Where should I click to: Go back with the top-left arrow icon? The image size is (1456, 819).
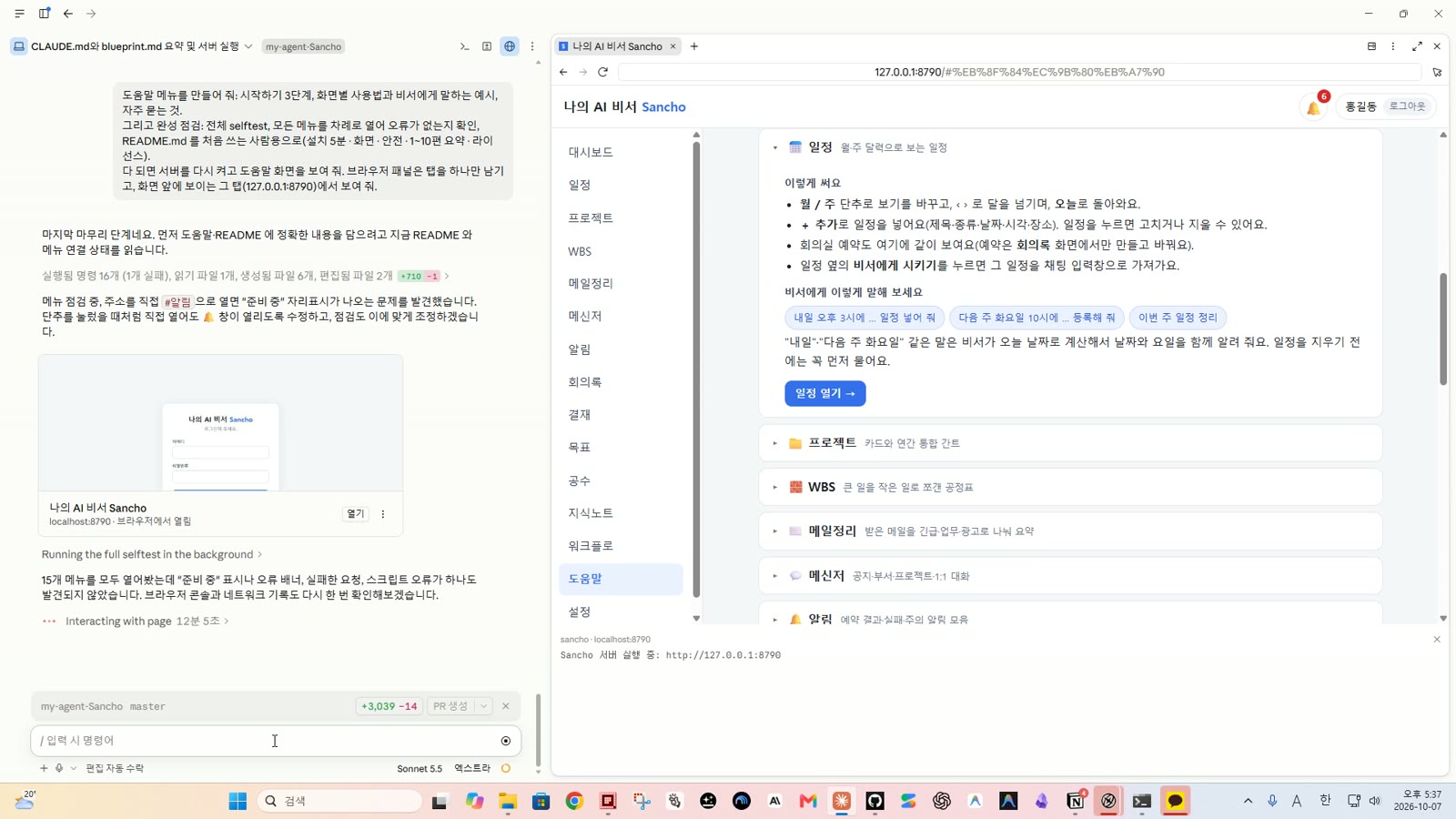[x=68, y=14]
